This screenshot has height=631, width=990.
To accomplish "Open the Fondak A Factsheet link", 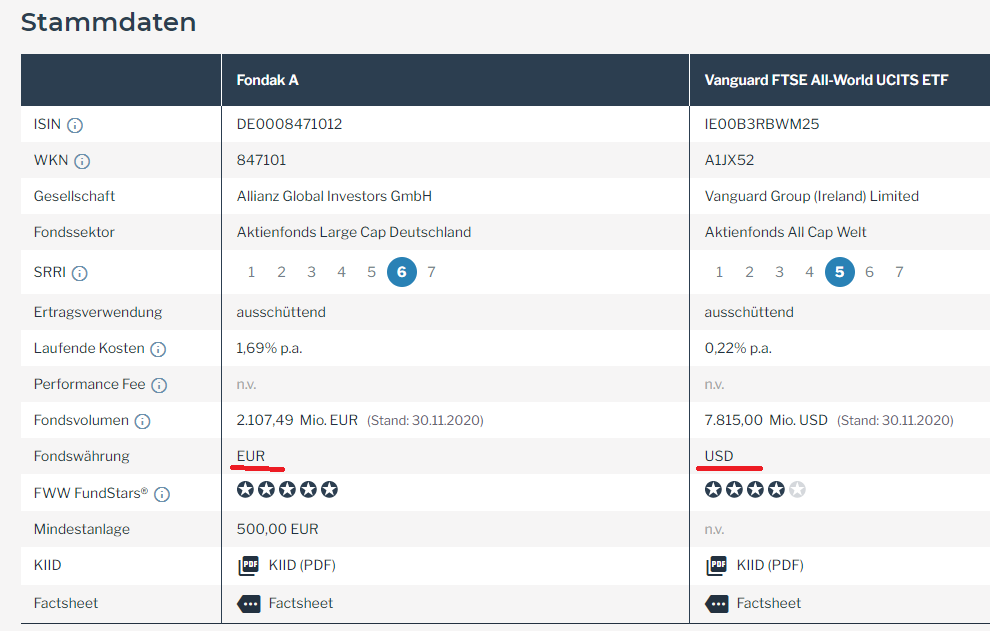I will (x=301, y=603).
